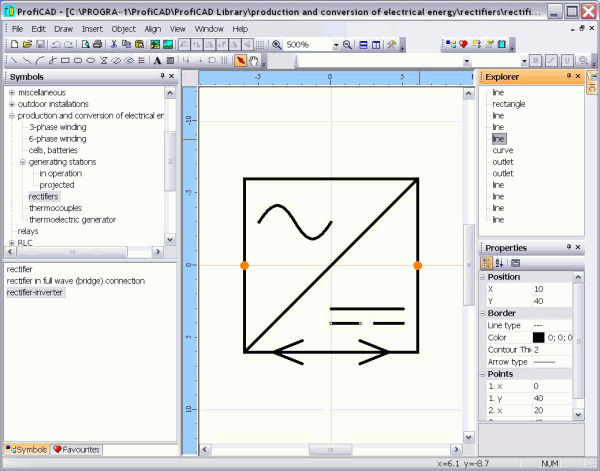The height and width of the screenshot is (471, 600).
Task: Collapse production and conversion tree node
Action: 12,116
